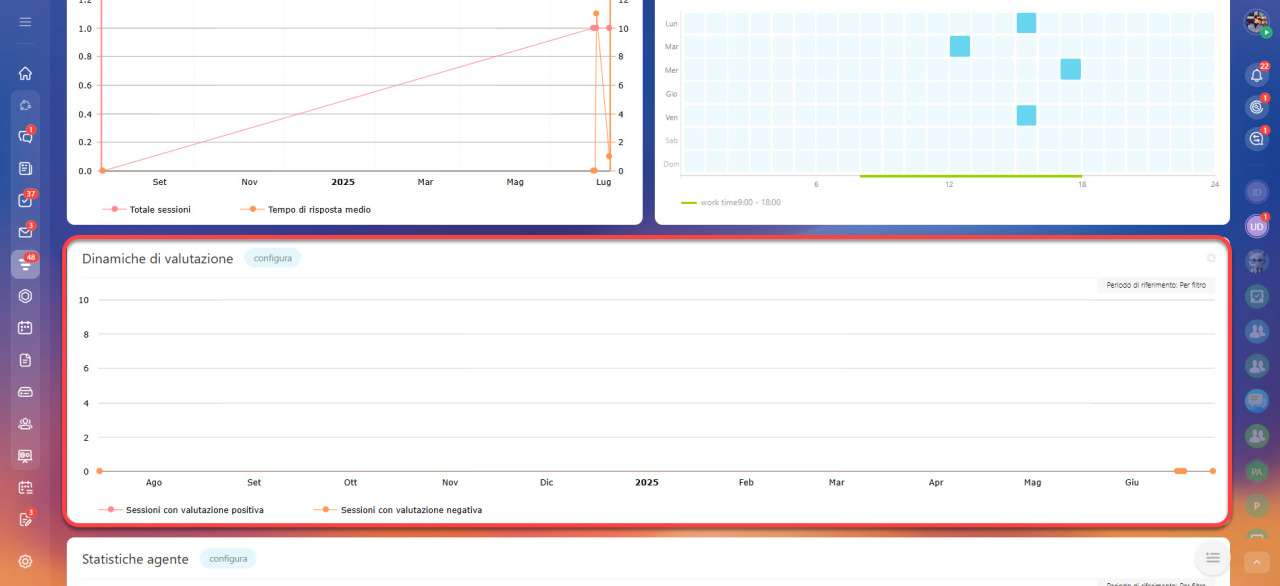Click the highlighted heatmap cell in Lun row
The width and height of the screenshot is (1280, 586).
point(1026,23)
